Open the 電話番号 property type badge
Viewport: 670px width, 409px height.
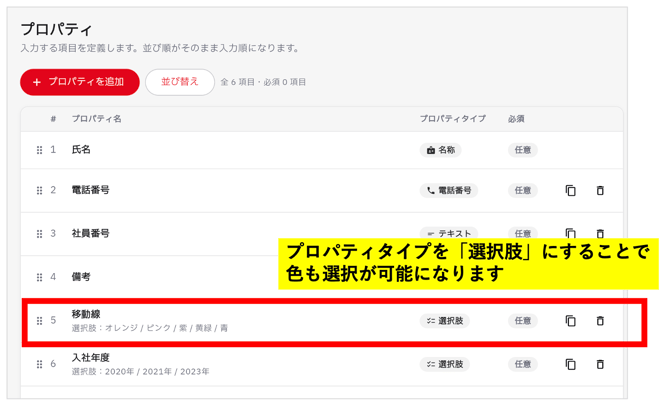tap(449, 191)
